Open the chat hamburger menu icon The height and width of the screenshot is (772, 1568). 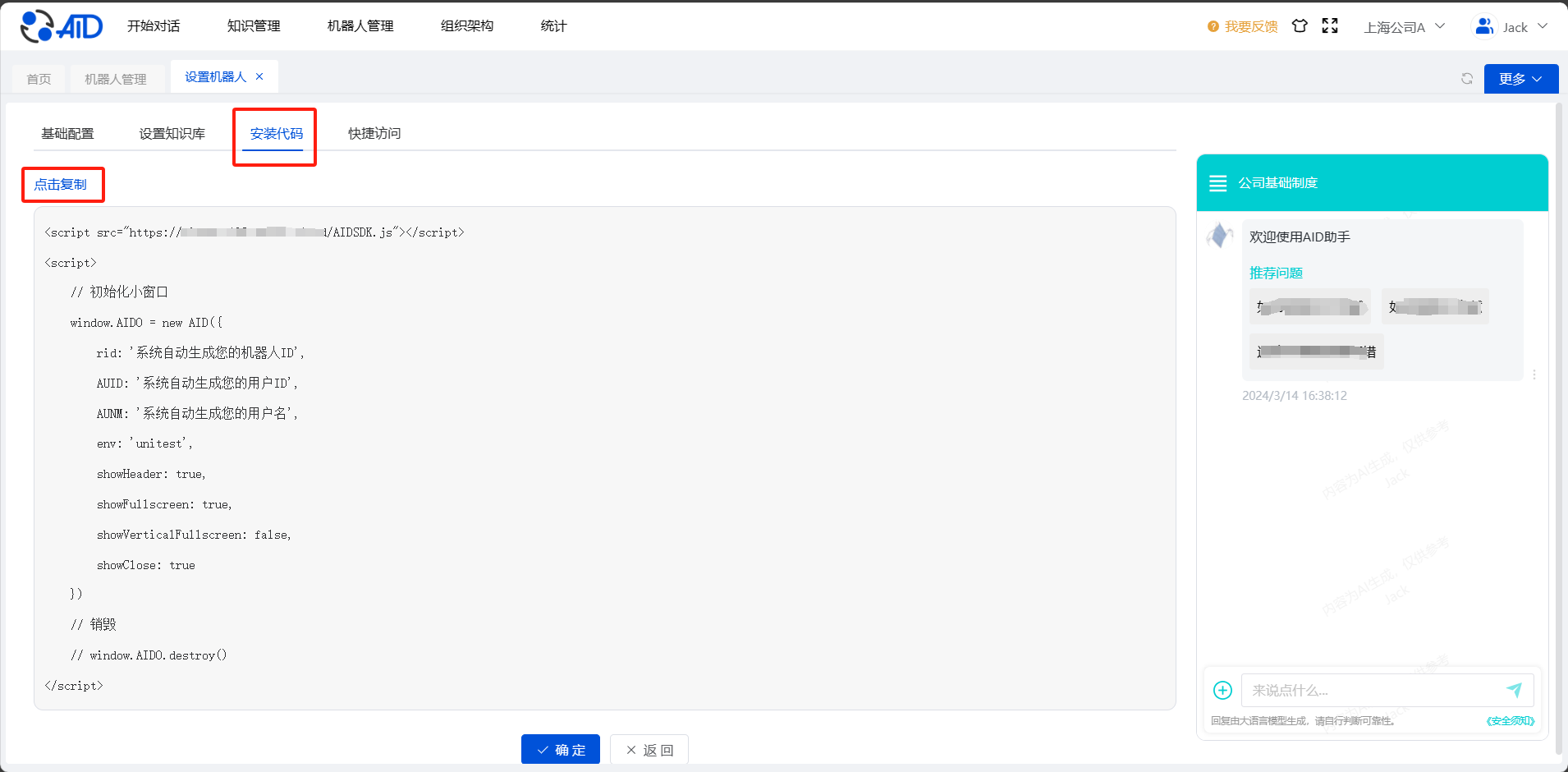pyautogui.click(x=1218, y=183)
